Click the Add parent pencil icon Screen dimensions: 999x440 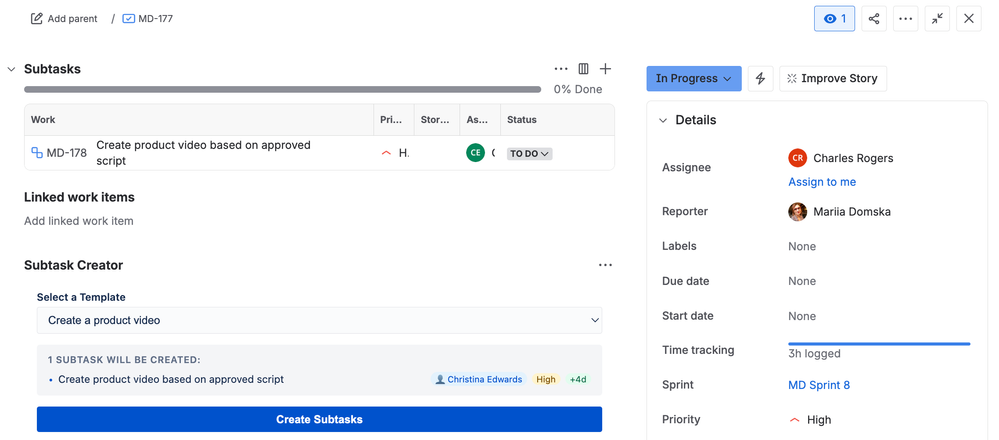[x=37, y=18]
